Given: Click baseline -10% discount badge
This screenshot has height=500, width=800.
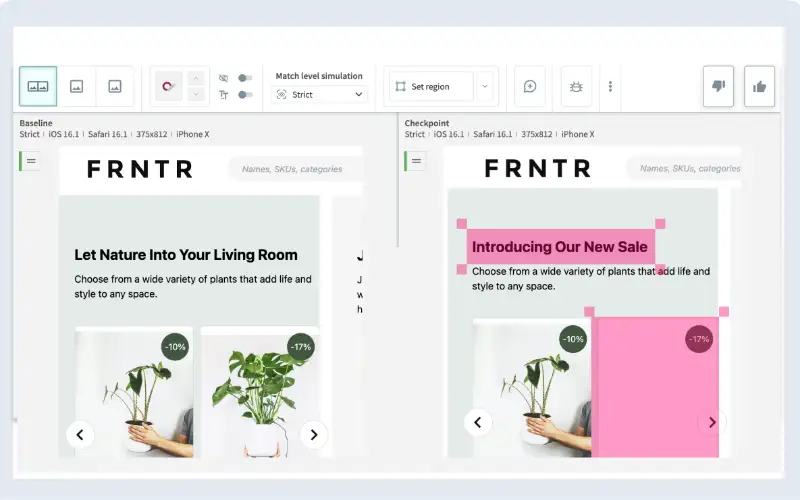Looking at the screenshot, I should [175, 347].
